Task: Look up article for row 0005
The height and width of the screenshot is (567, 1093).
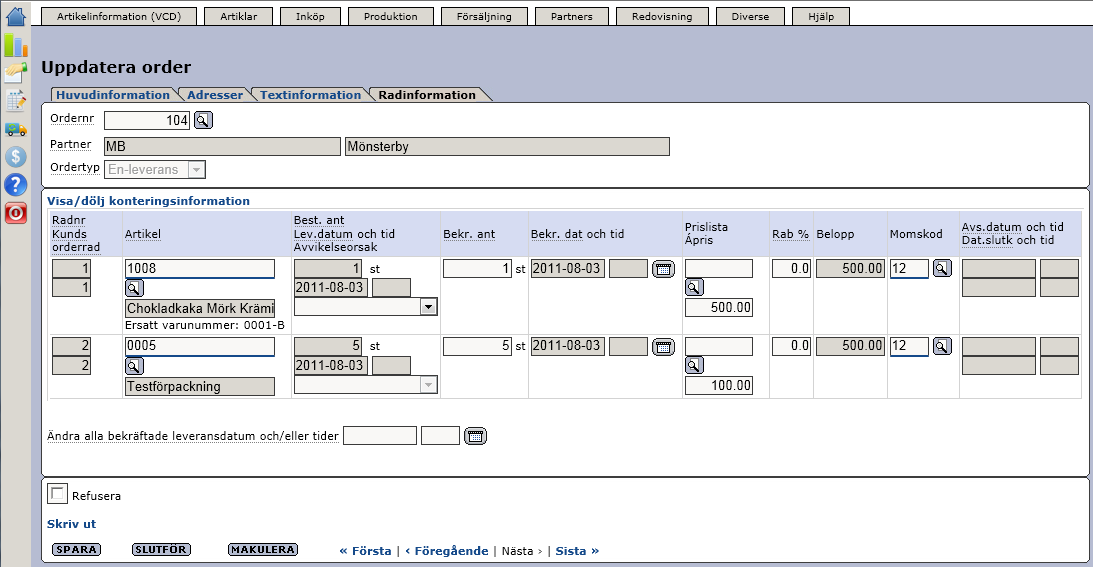Action: coord(134,366)
